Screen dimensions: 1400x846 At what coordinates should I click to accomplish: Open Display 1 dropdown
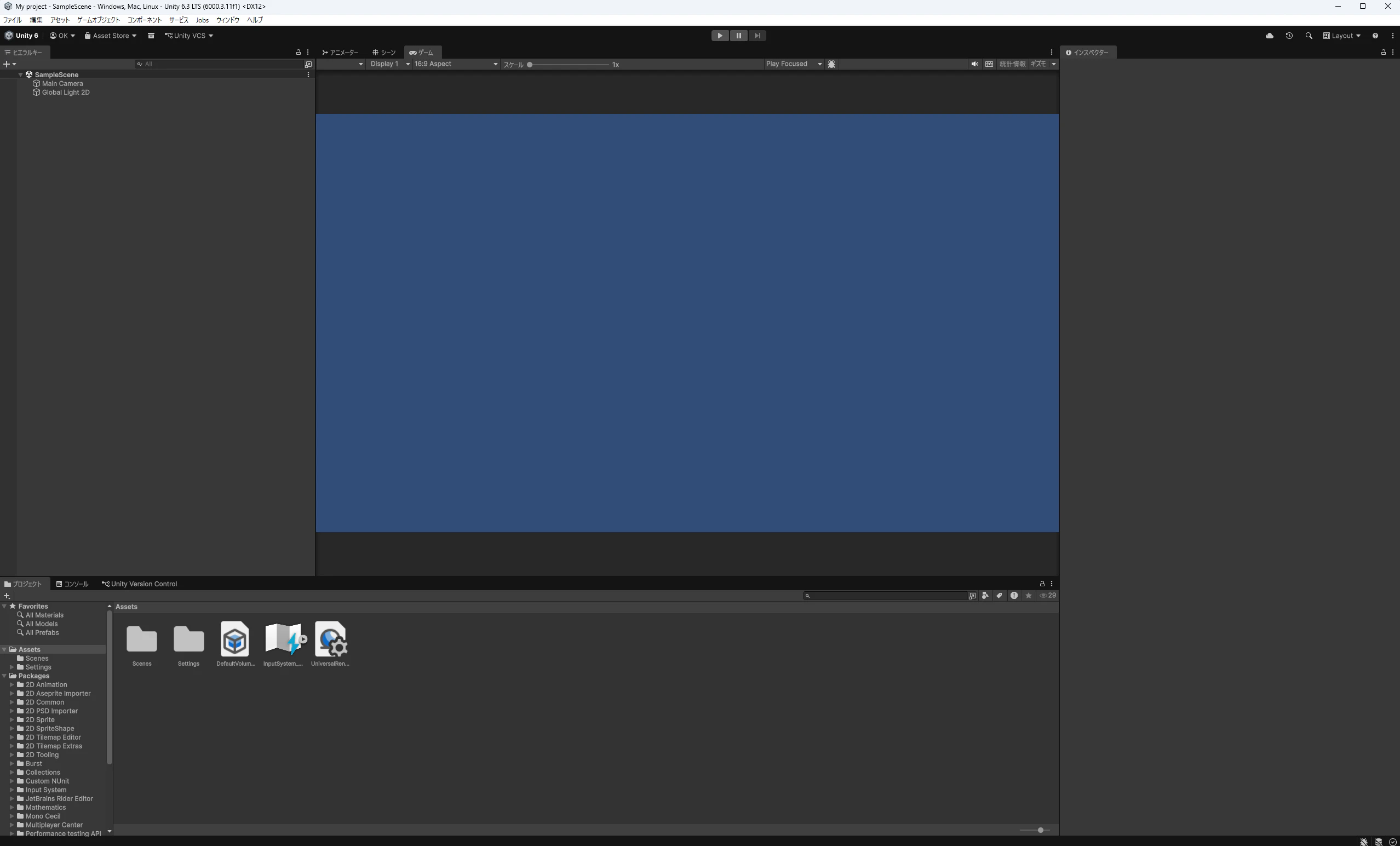[389, 64]
